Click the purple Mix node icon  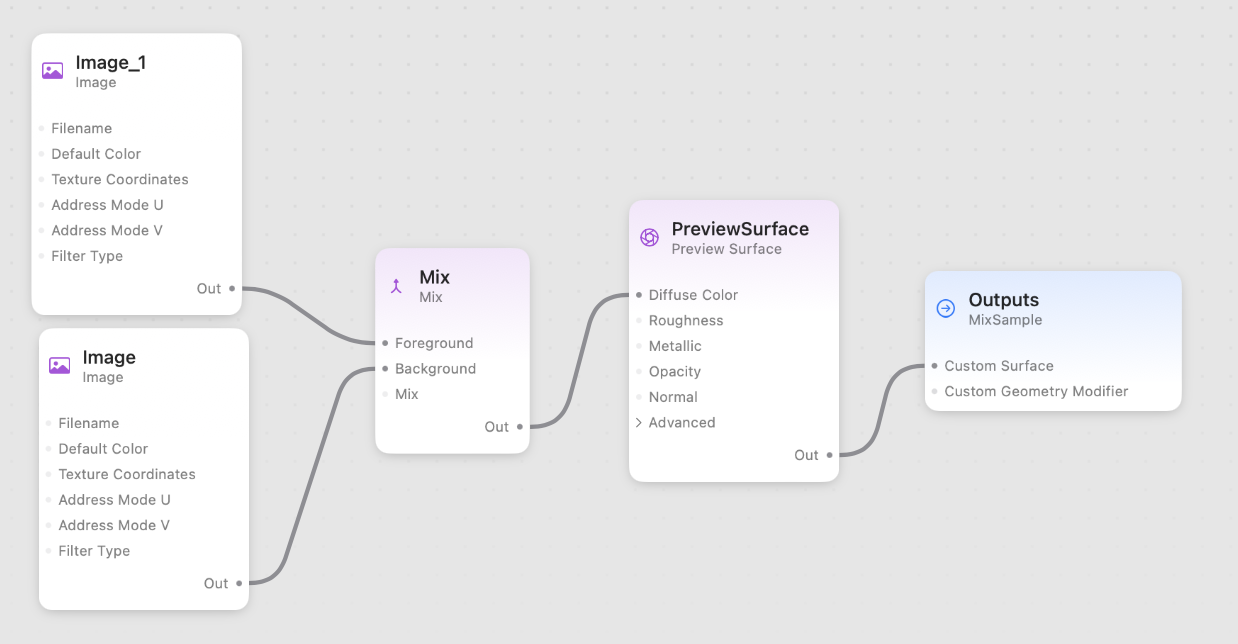coord(394,286)
